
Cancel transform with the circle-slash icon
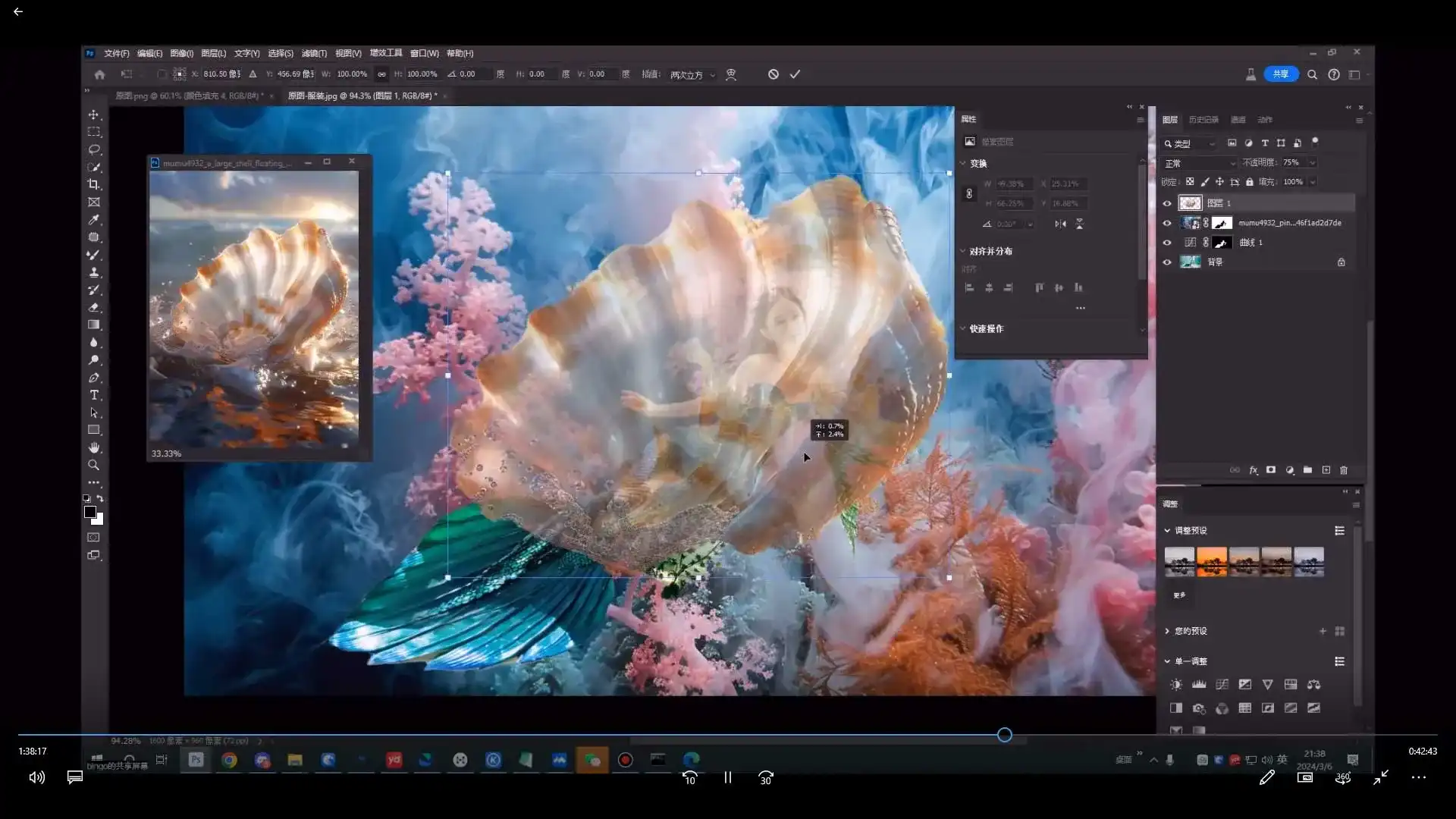tap(773, 74)
